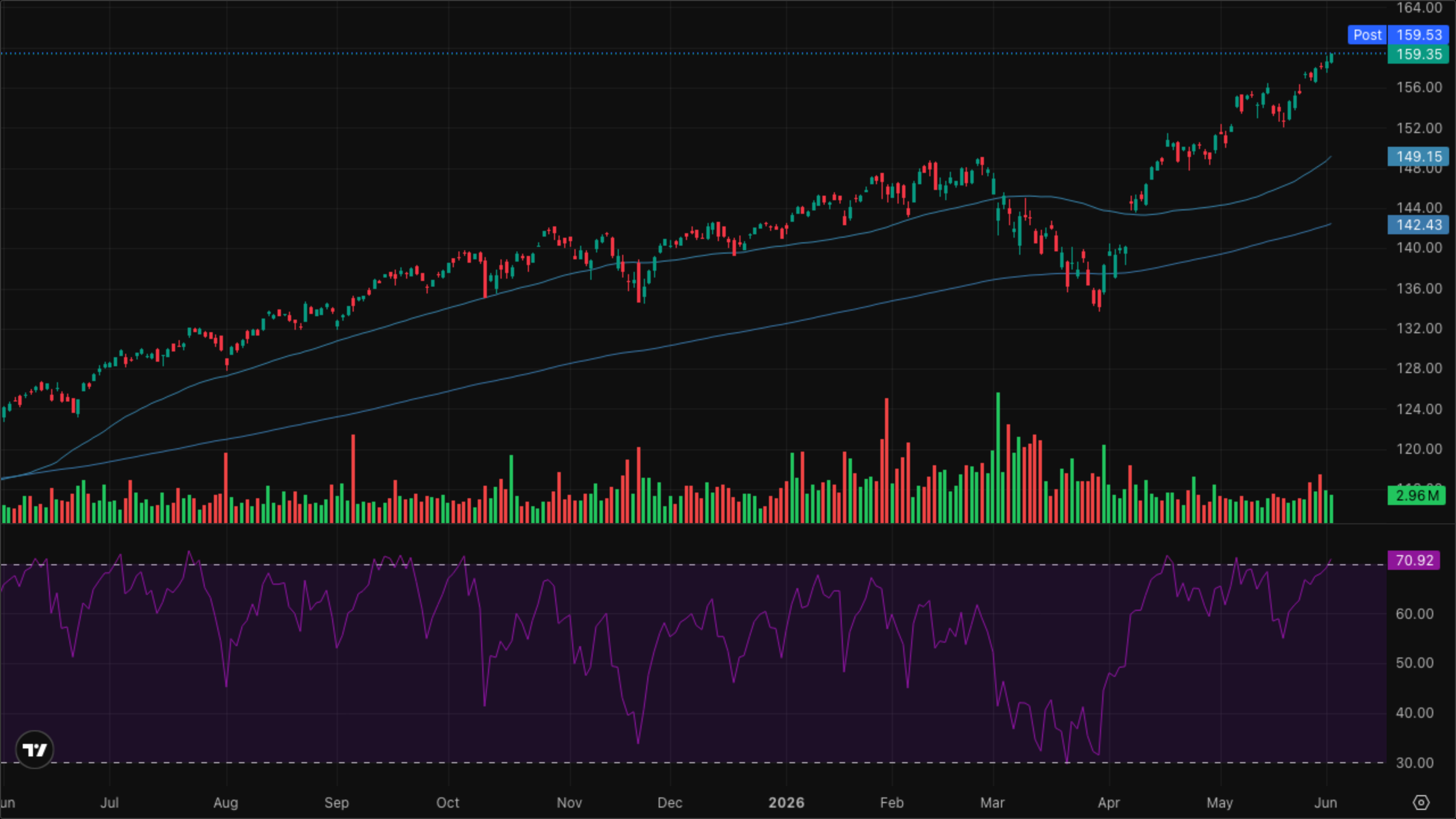Click the 140.00 price scale label
The height and width of the screenshot is (819, 1456).
coord(1419,248)
